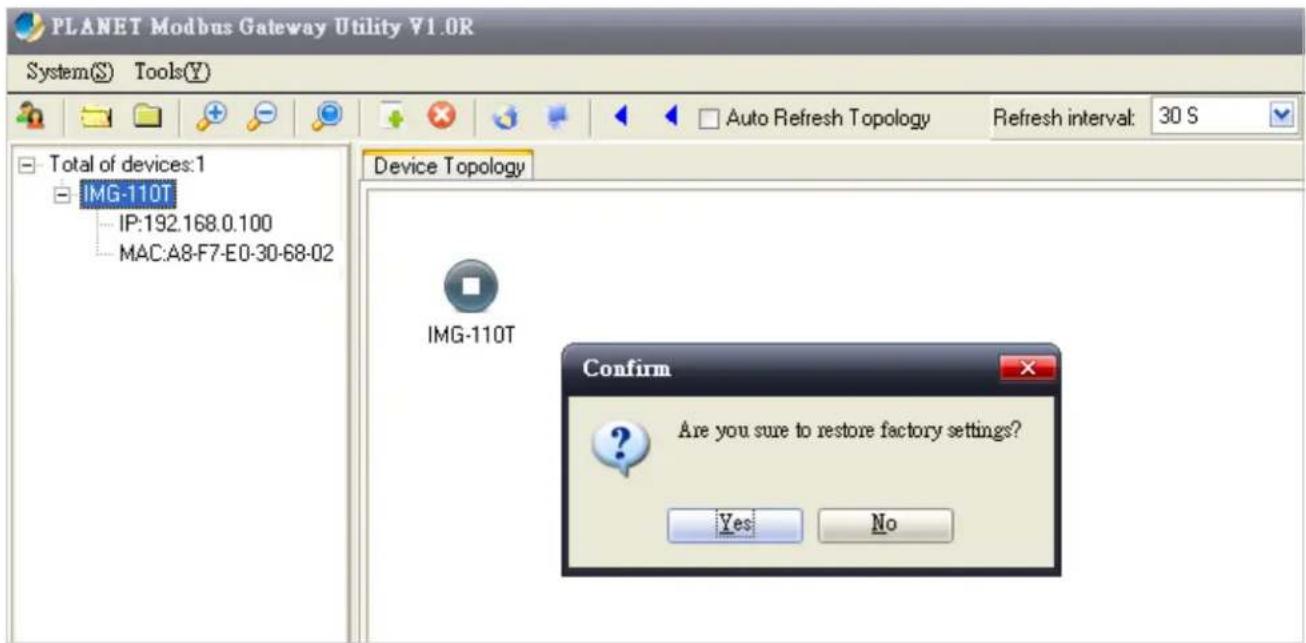This screenshot has height=643, width=1306.
Task: Zoom in using the plus magnifier icon
Action: coord(210,117)
